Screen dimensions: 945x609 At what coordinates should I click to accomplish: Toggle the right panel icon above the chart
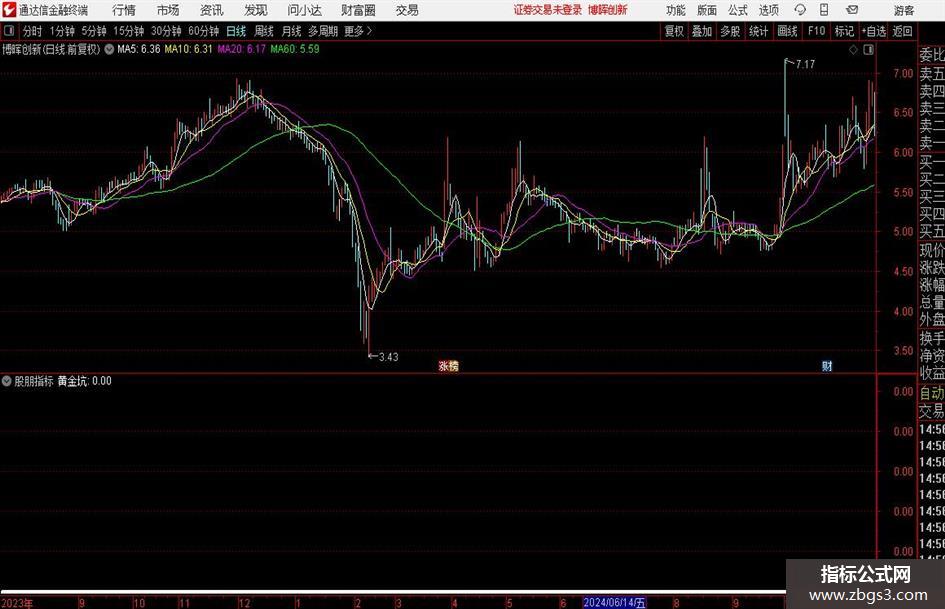(x=868, y=50)
